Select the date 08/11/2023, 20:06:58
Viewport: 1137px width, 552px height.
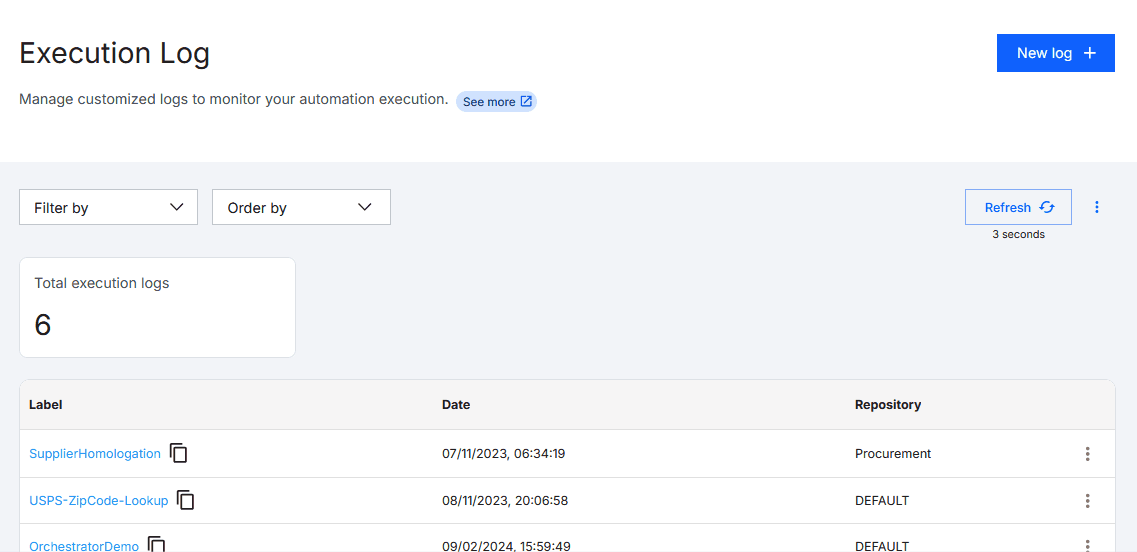pyautogui.click(x=504, y=500)
